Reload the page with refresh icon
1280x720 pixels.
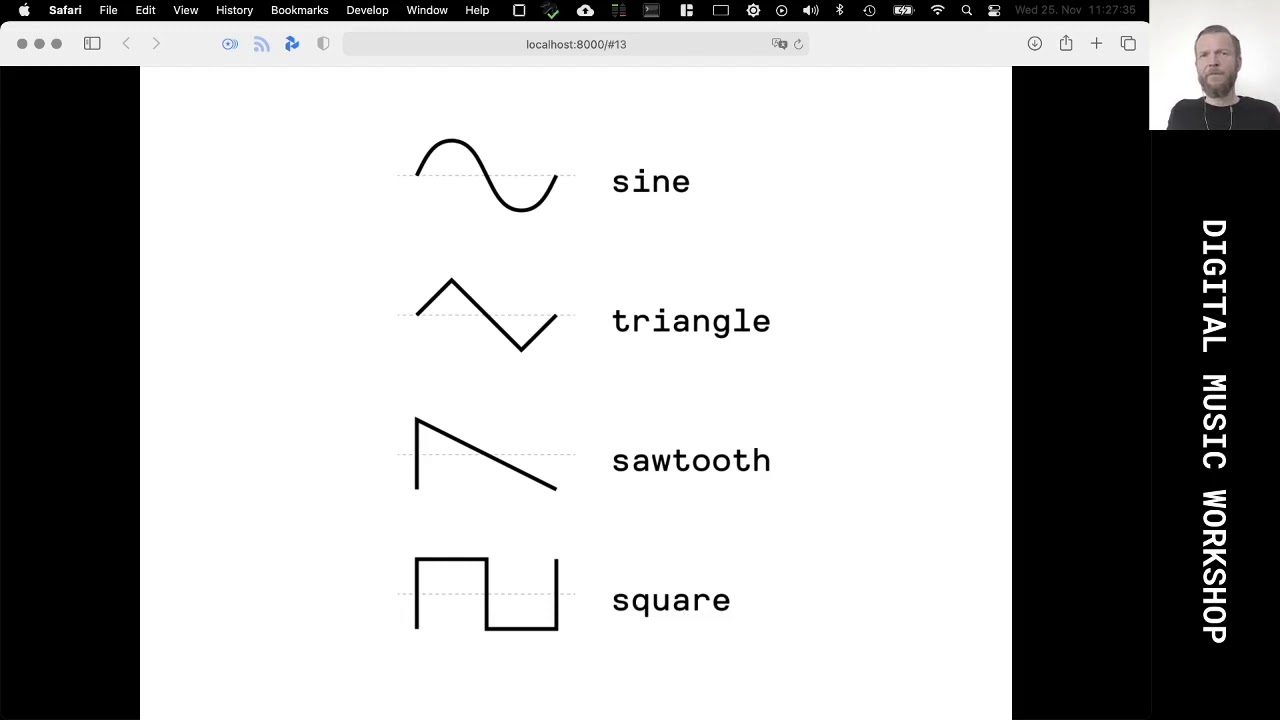point(798,44)
